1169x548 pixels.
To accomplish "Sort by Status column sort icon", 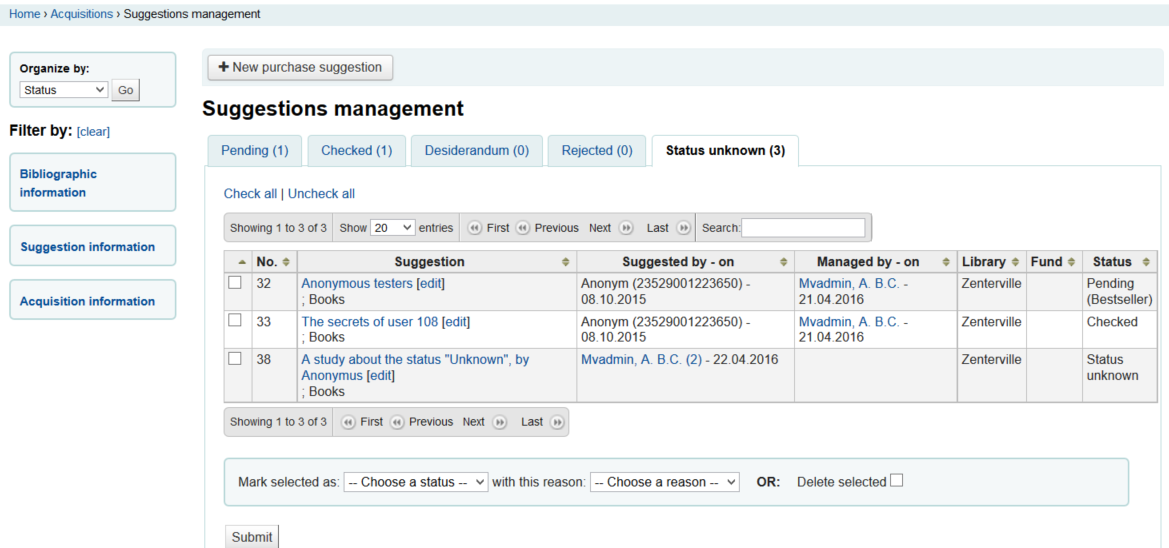I will (x=1145, y=262).
